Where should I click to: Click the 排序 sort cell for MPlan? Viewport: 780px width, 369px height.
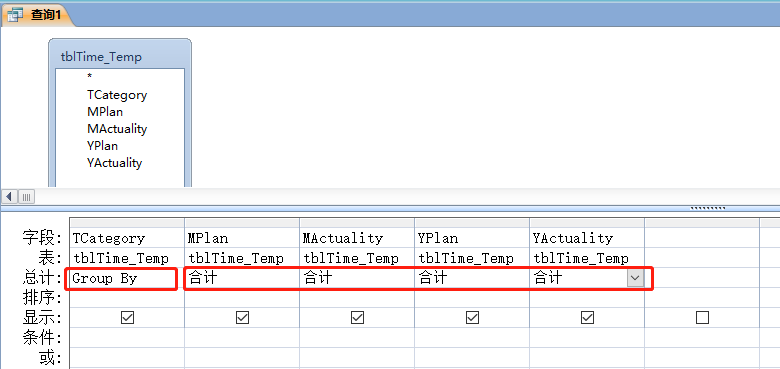[242, 298]
